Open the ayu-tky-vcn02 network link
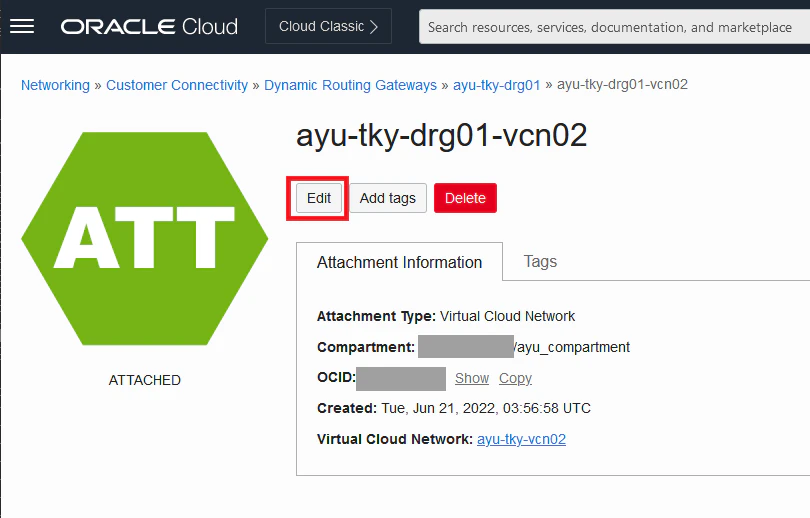Image resolution: width=810 pixels, height=518 pixels. (521, 439)
